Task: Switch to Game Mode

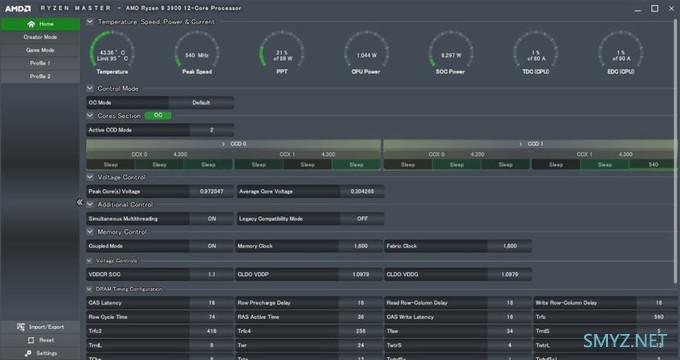Action: (40, 50)
